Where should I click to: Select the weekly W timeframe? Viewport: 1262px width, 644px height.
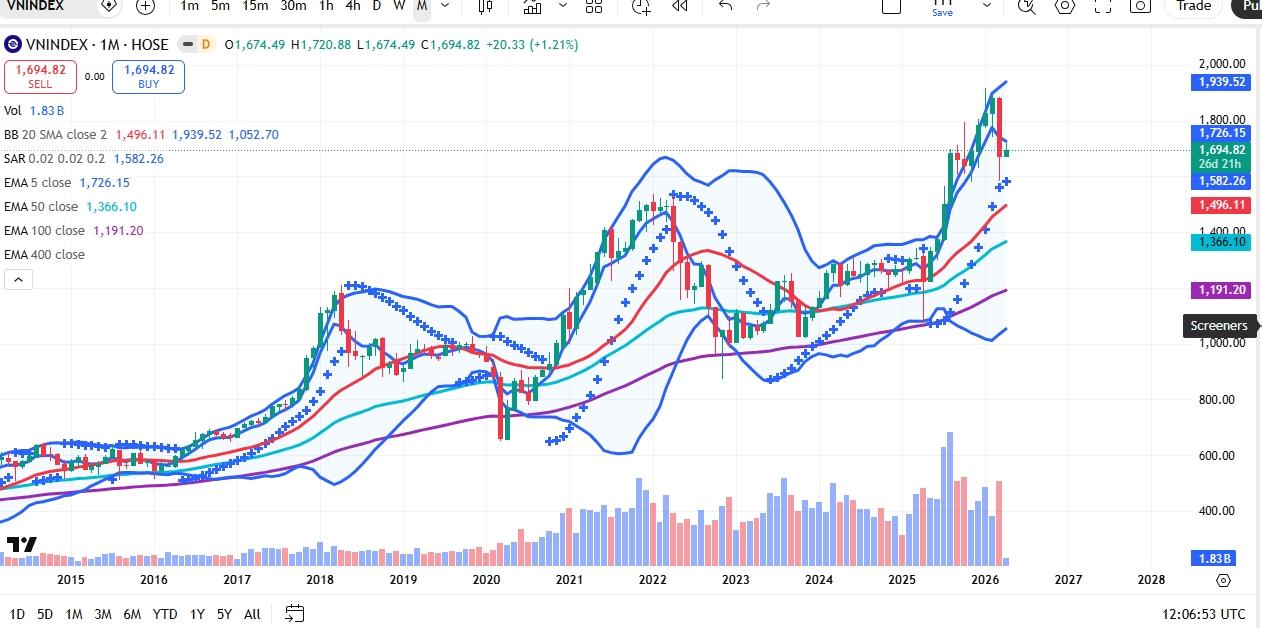click(399, 6)
